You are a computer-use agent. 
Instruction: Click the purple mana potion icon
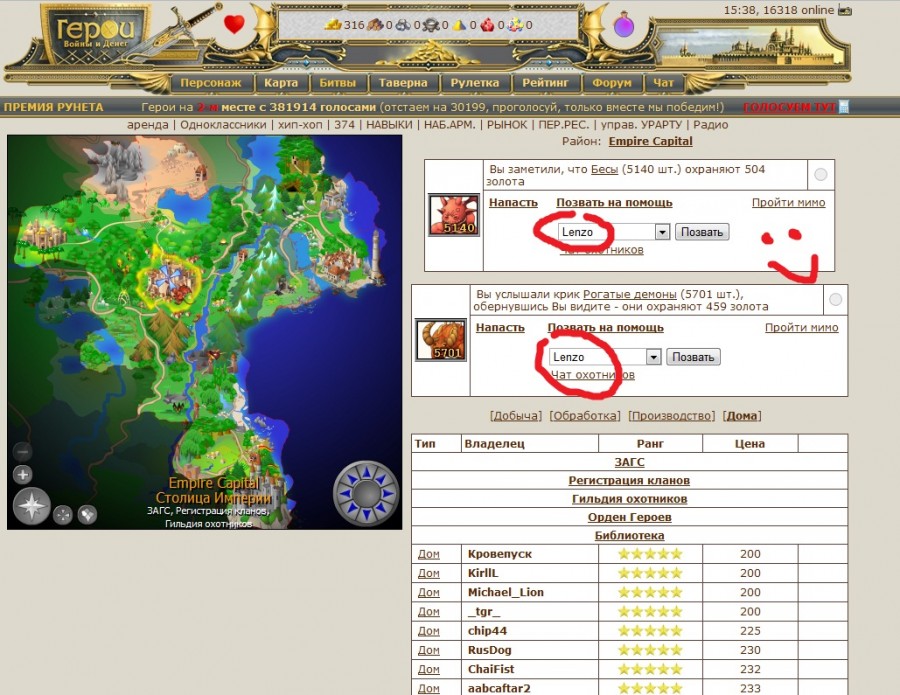coord(624,25)
